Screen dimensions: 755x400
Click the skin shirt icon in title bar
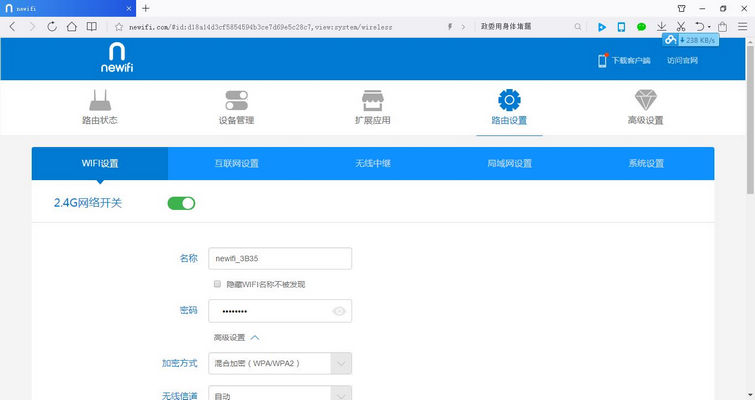681,8
